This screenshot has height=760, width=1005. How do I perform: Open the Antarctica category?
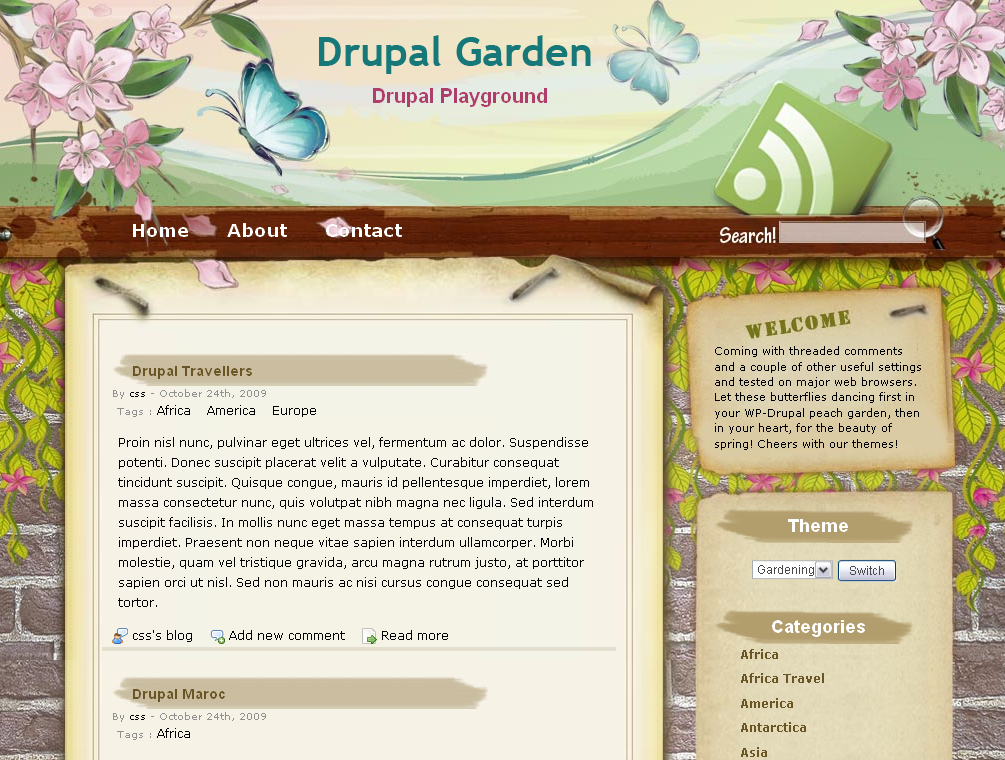(x=774, y=728)
